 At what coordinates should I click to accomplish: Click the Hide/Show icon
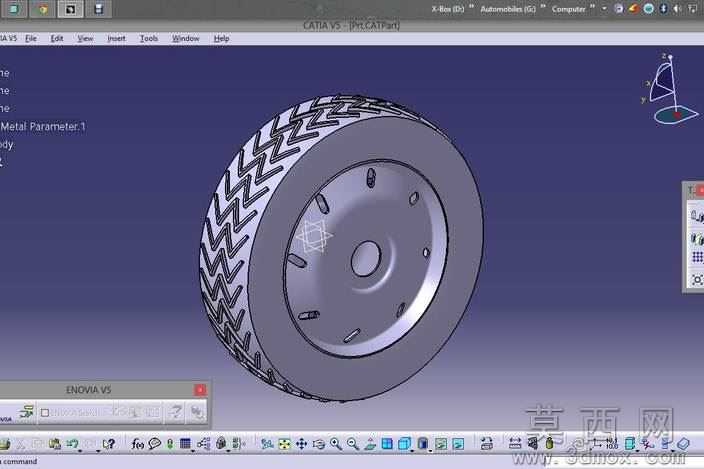pos(441,444)
